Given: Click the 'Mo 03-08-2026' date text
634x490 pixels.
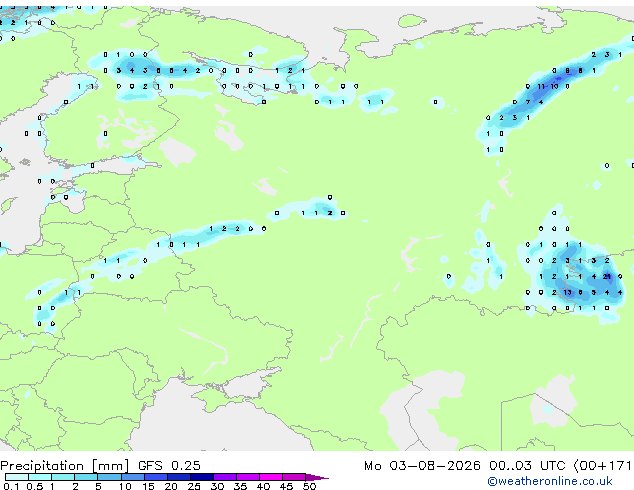Looking at the screenshot, I should coord(422,466).
